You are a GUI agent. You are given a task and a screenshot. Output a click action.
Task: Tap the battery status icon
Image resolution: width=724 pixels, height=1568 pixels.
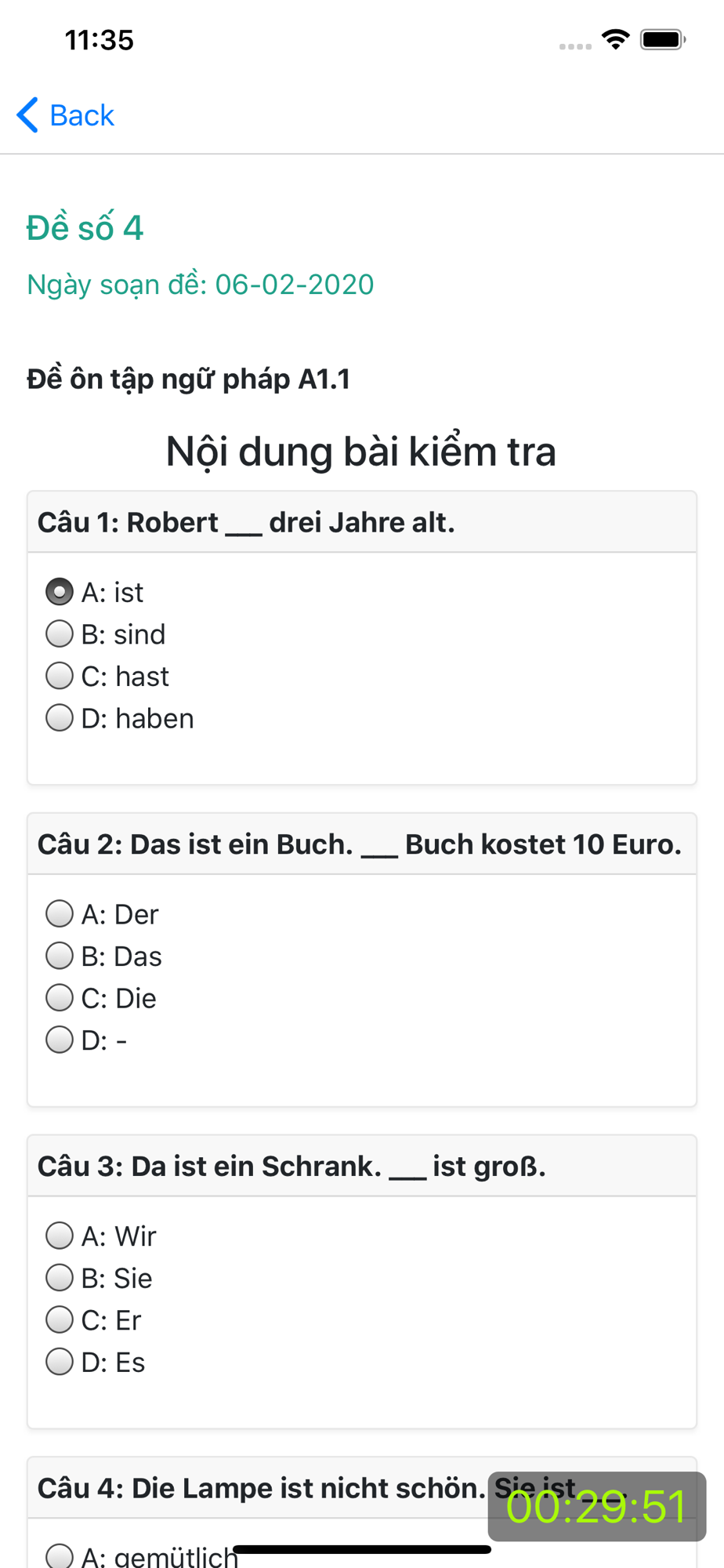pos(663,39)
